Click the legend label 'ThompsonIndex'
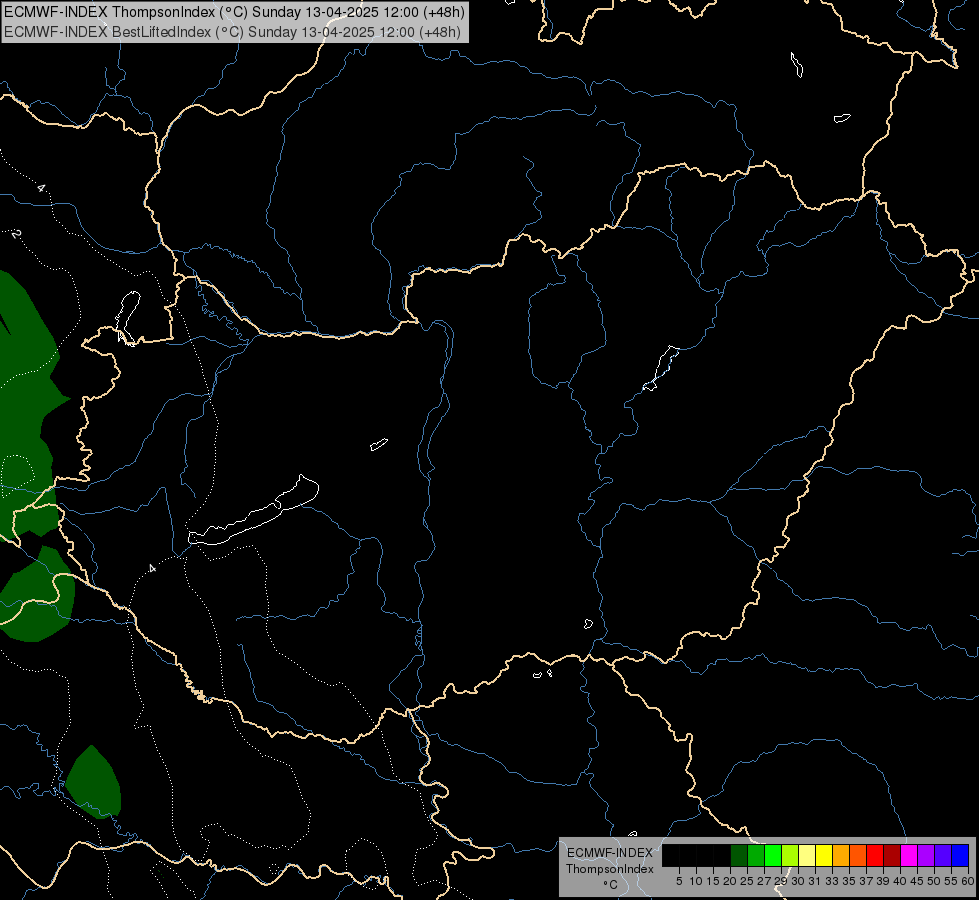 pyautogui.click(x=610, y=869)
